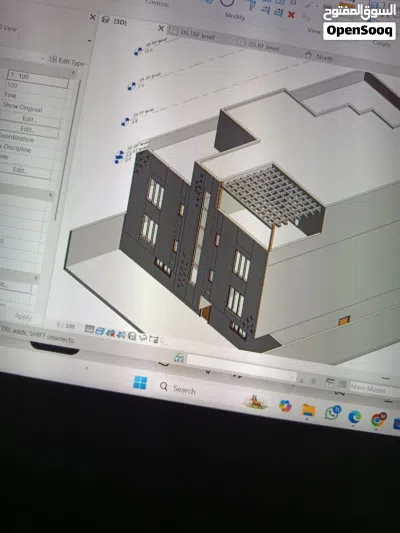
Task: Toggle the Crop Region Visible icon
Action: click(154, 340)
